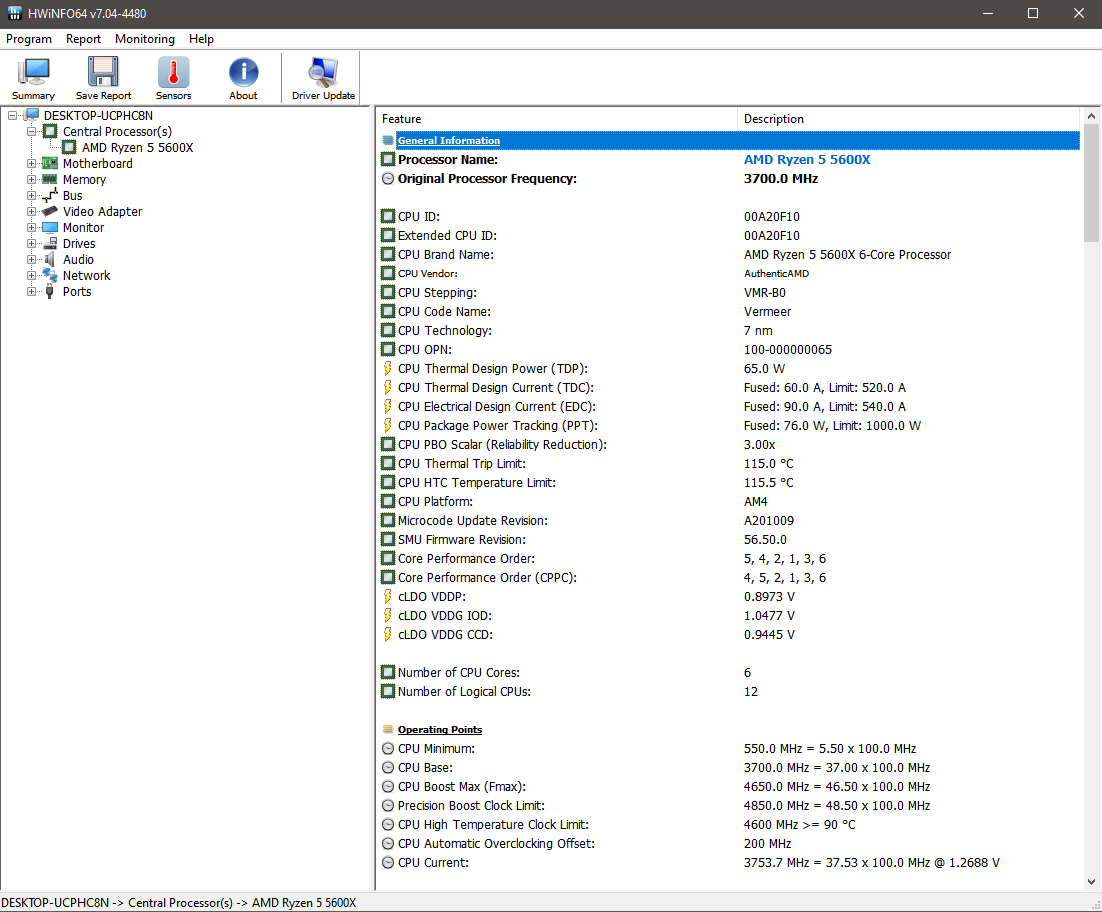Expand the Memory tree node
This screenshot has width=1102, height=912.
[x=31, y=180]
